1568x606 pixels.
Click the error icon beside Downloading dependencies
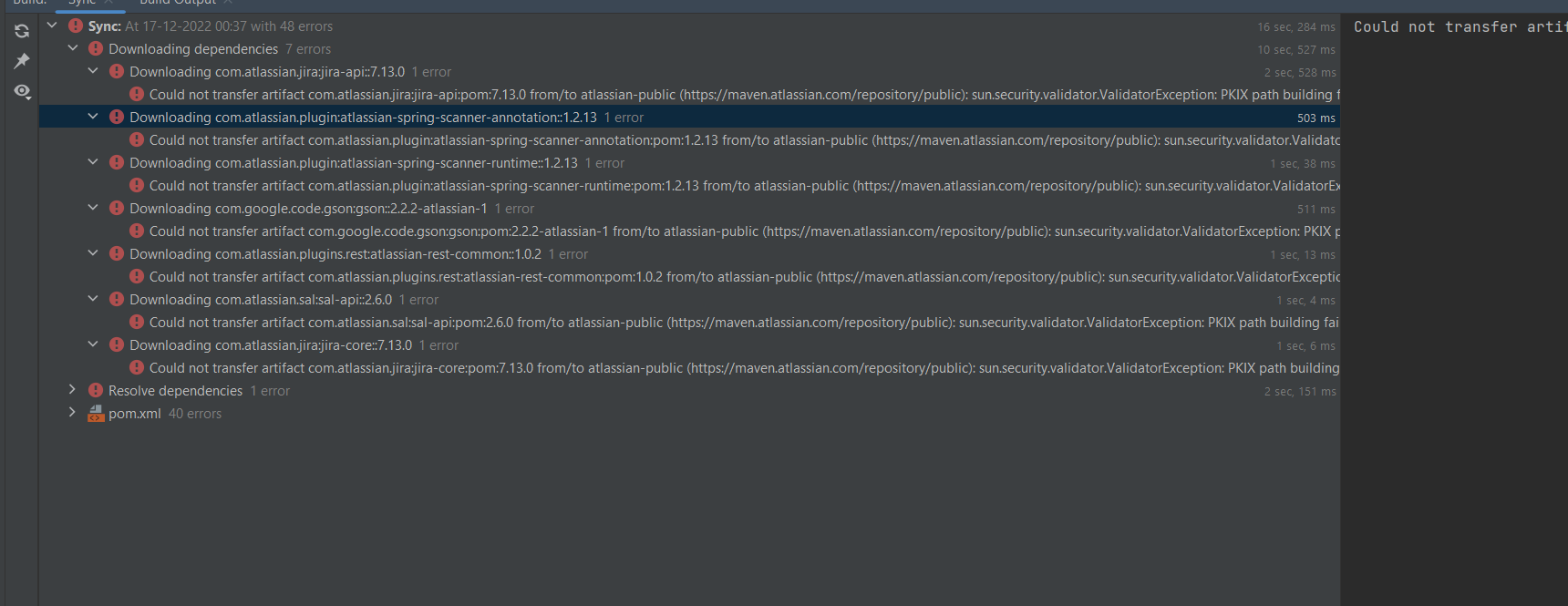(x=96, y=49)
